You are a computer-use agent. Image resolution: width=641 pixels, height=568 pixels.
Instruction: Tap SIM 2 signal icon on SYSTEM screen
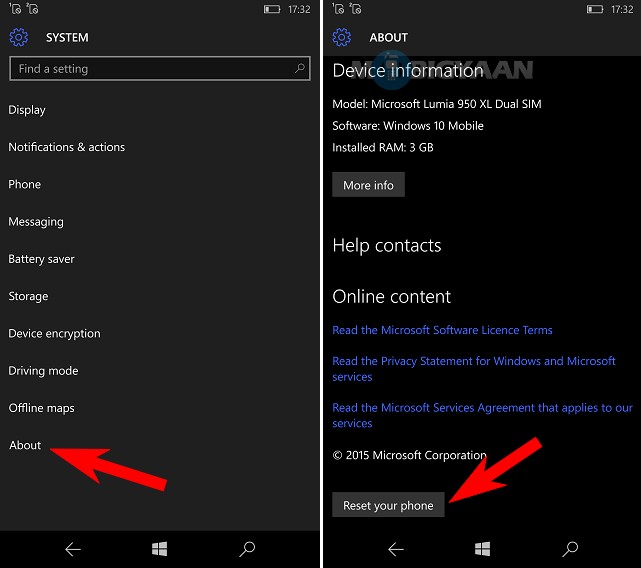[x=32, y=9]
